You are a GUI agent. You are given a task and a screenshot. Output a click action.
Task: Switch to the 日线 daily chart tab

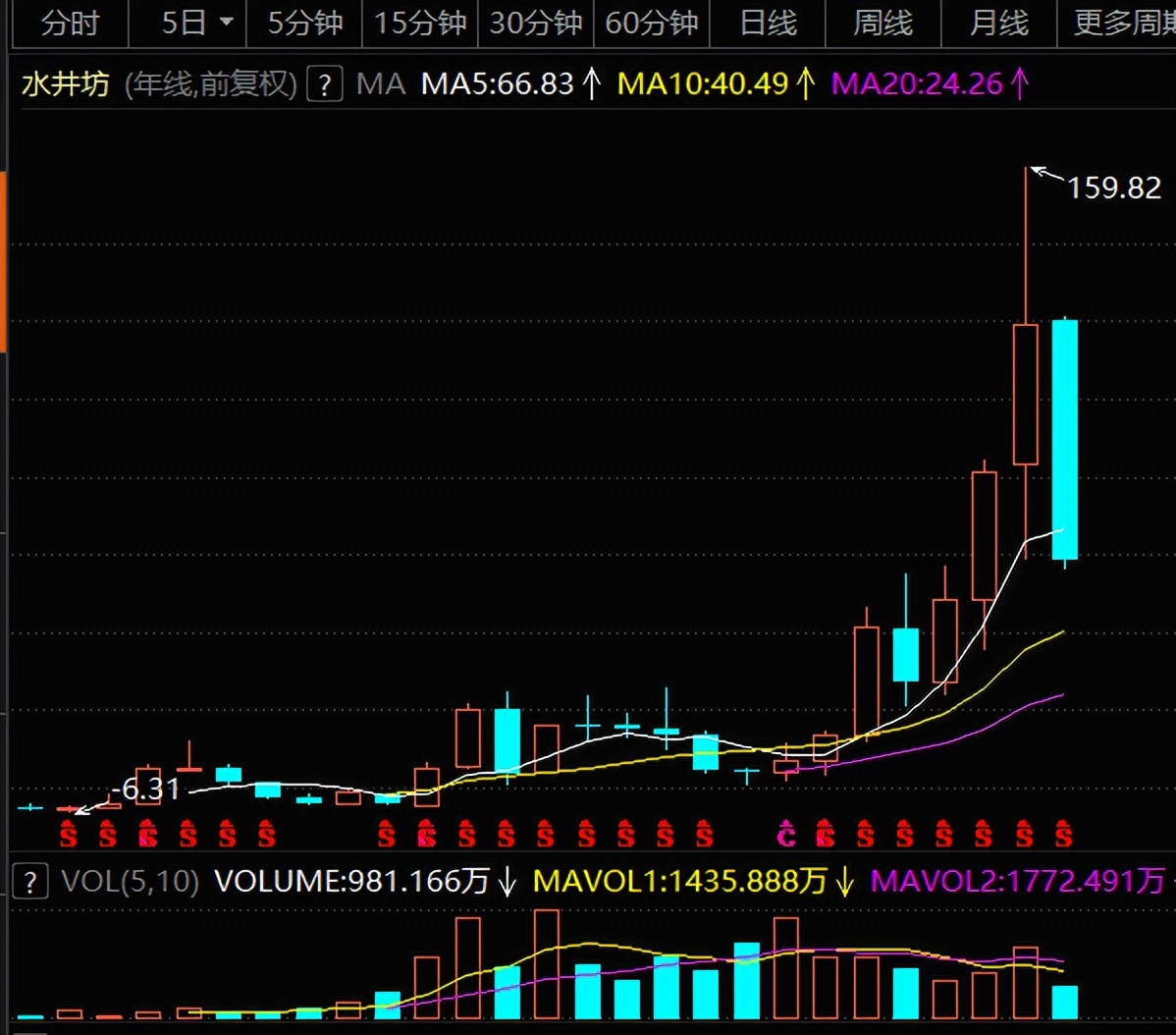(768, 22)
